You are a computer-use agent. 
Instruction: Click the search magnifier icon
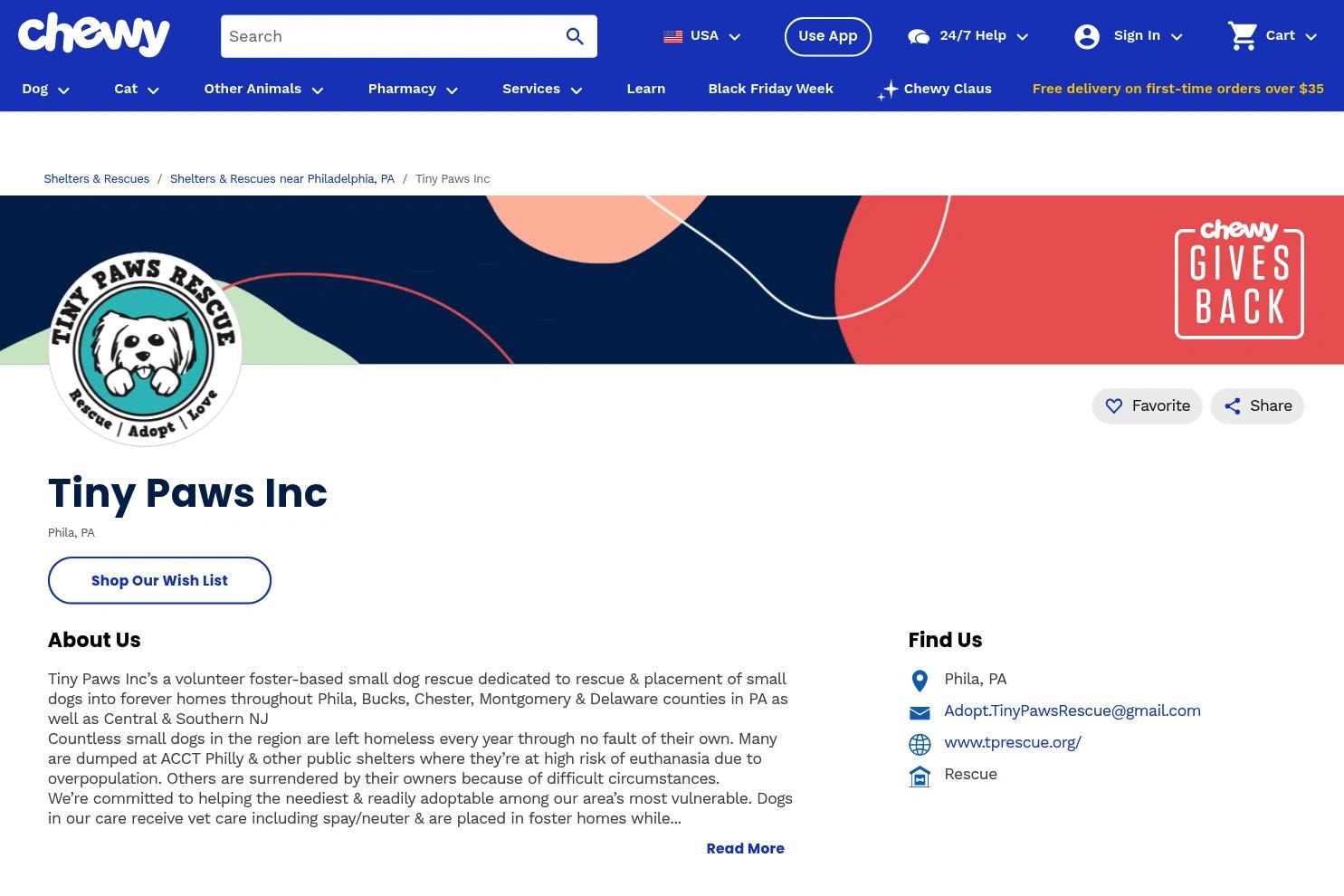pyautogui.click(x=575, y=36)
